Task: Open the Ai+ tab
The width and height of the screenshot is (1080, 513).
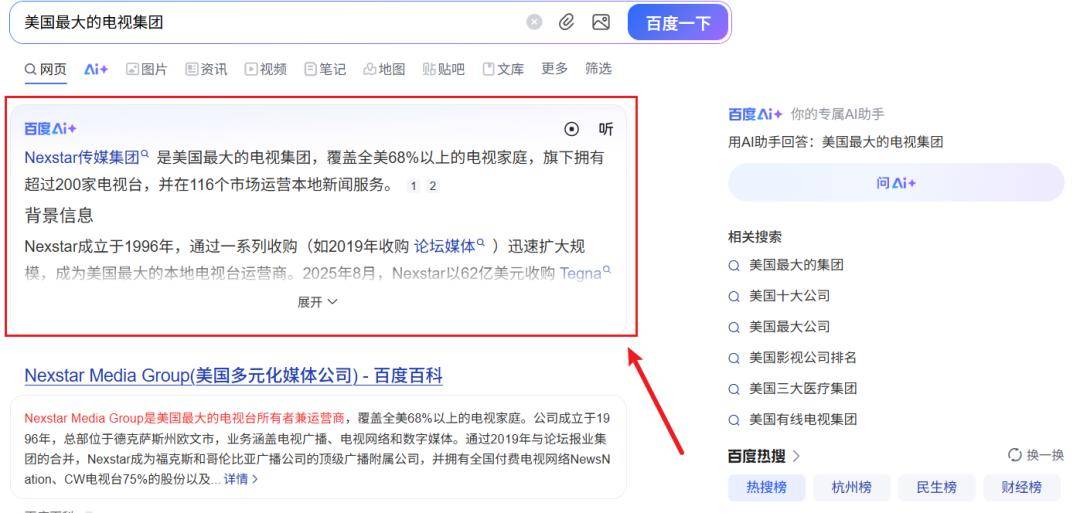Action: point(96,69)
